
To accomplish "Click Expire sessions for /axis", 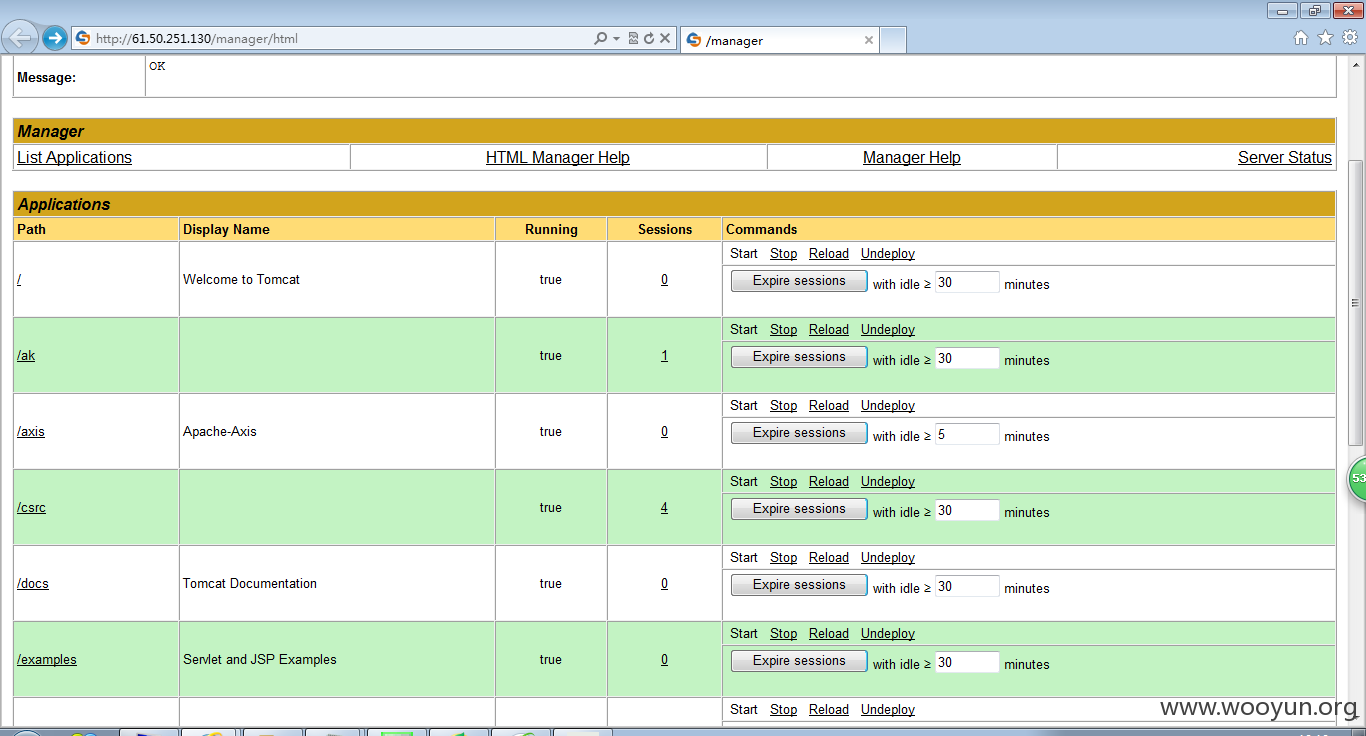I will point(799,433).
